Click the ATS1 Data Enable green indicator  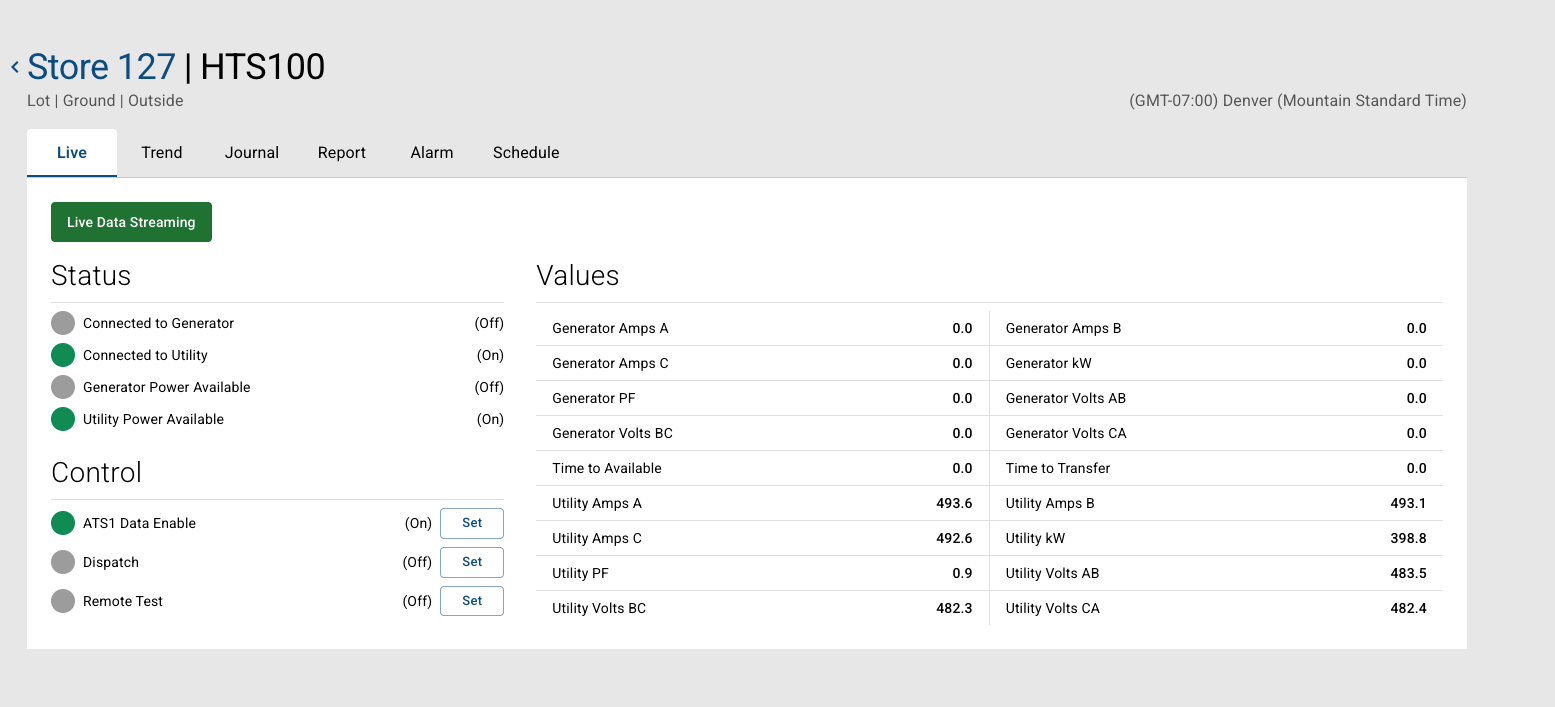tap(63, 523)
